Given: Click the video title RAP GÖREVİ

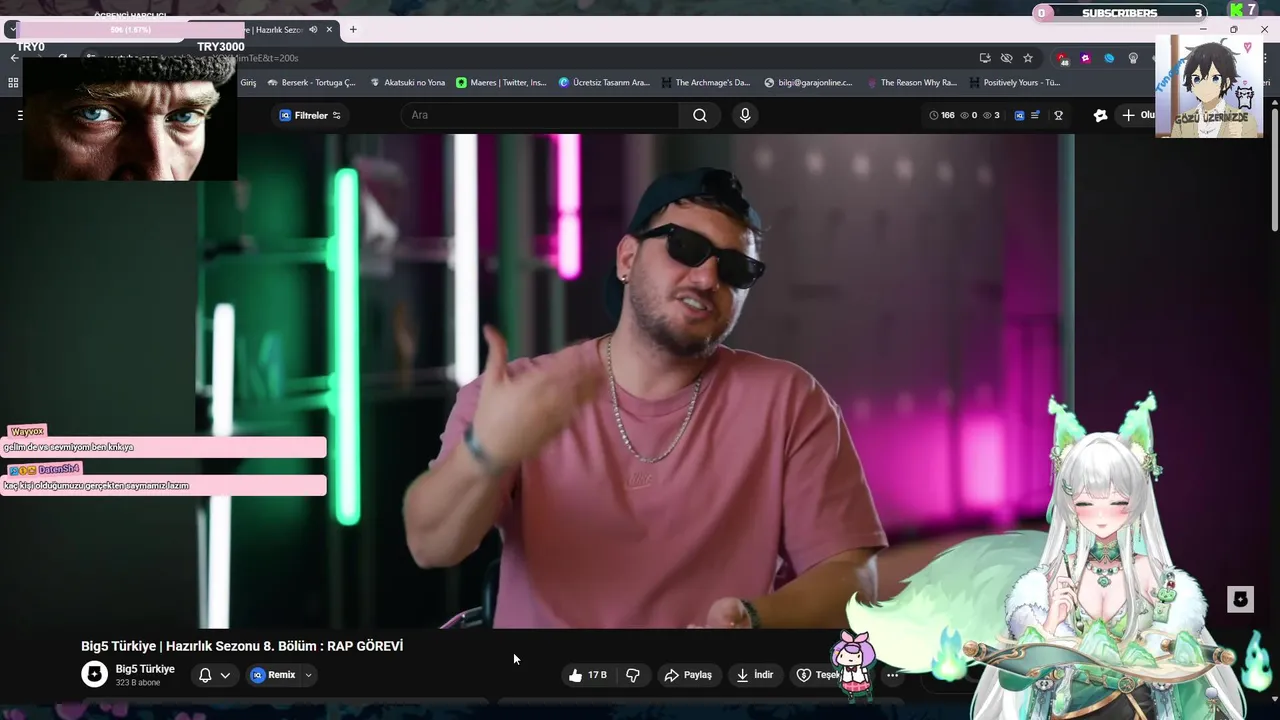Looking at the screenshot, I should point(242,646).
